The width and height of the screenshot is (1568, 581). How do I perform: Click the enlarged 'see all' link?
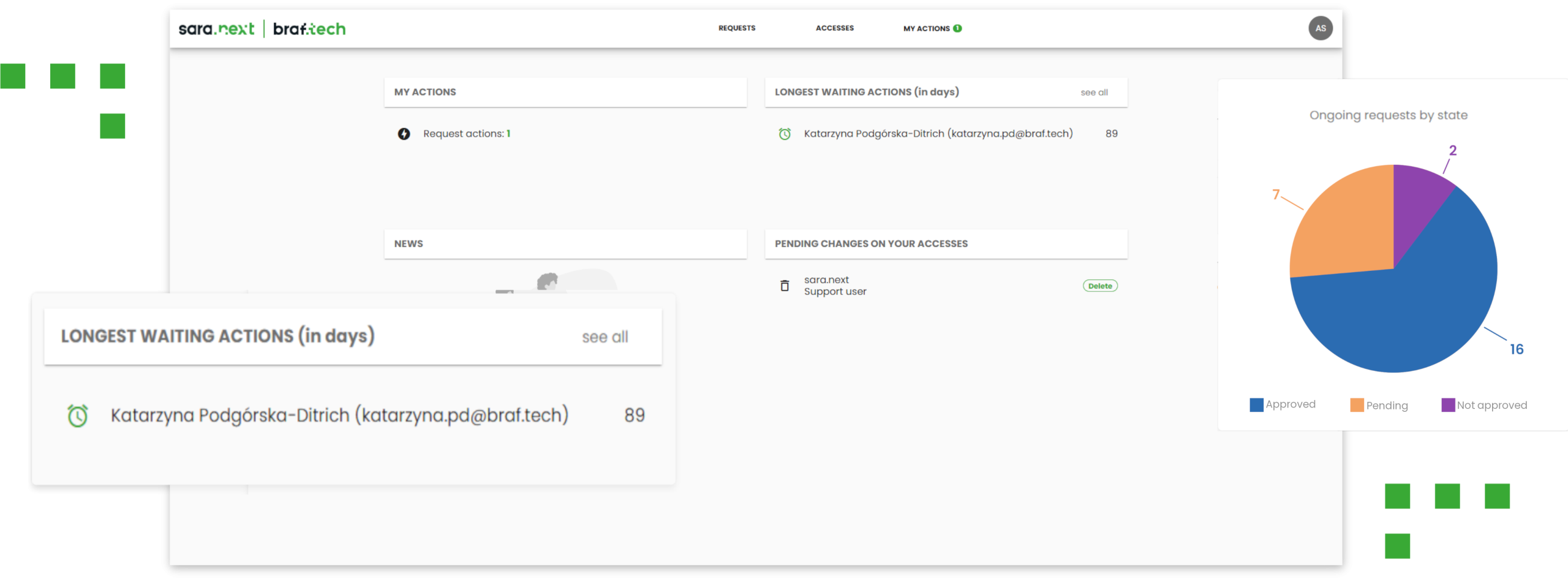click(x=605, y=337)
